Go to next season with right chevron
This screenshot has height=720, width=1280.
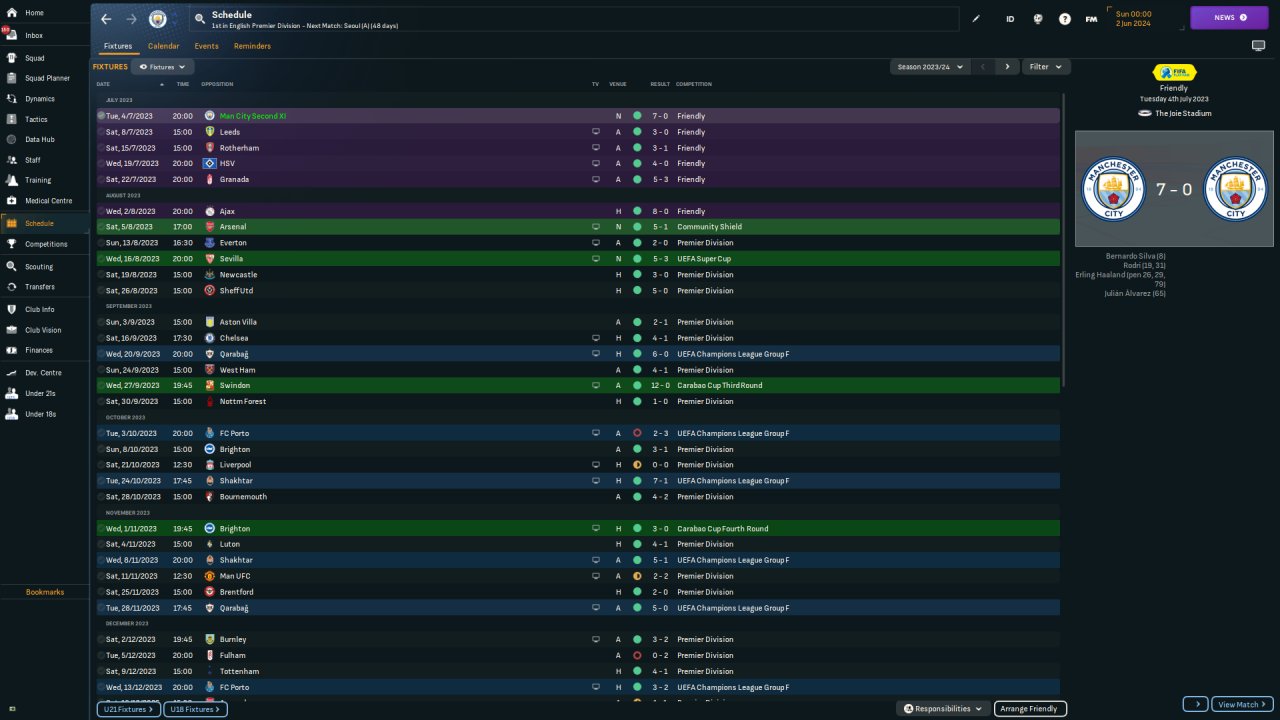[x=1007, y=67]
